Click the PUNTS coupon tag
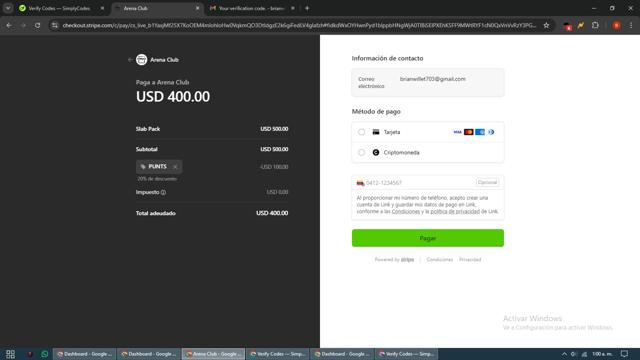Screen dimensions: 640x360 [x=159, y=167]
